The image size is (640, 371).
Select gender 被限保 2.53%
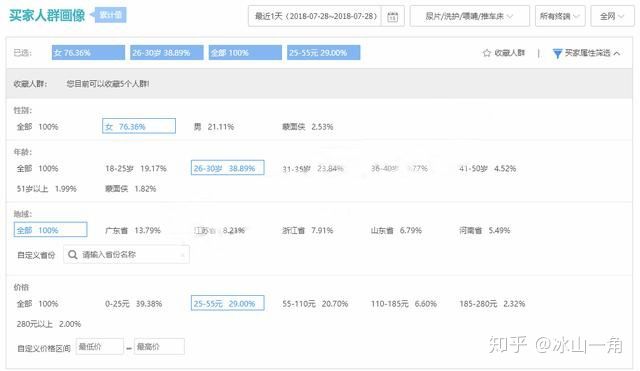coord(307,127)
